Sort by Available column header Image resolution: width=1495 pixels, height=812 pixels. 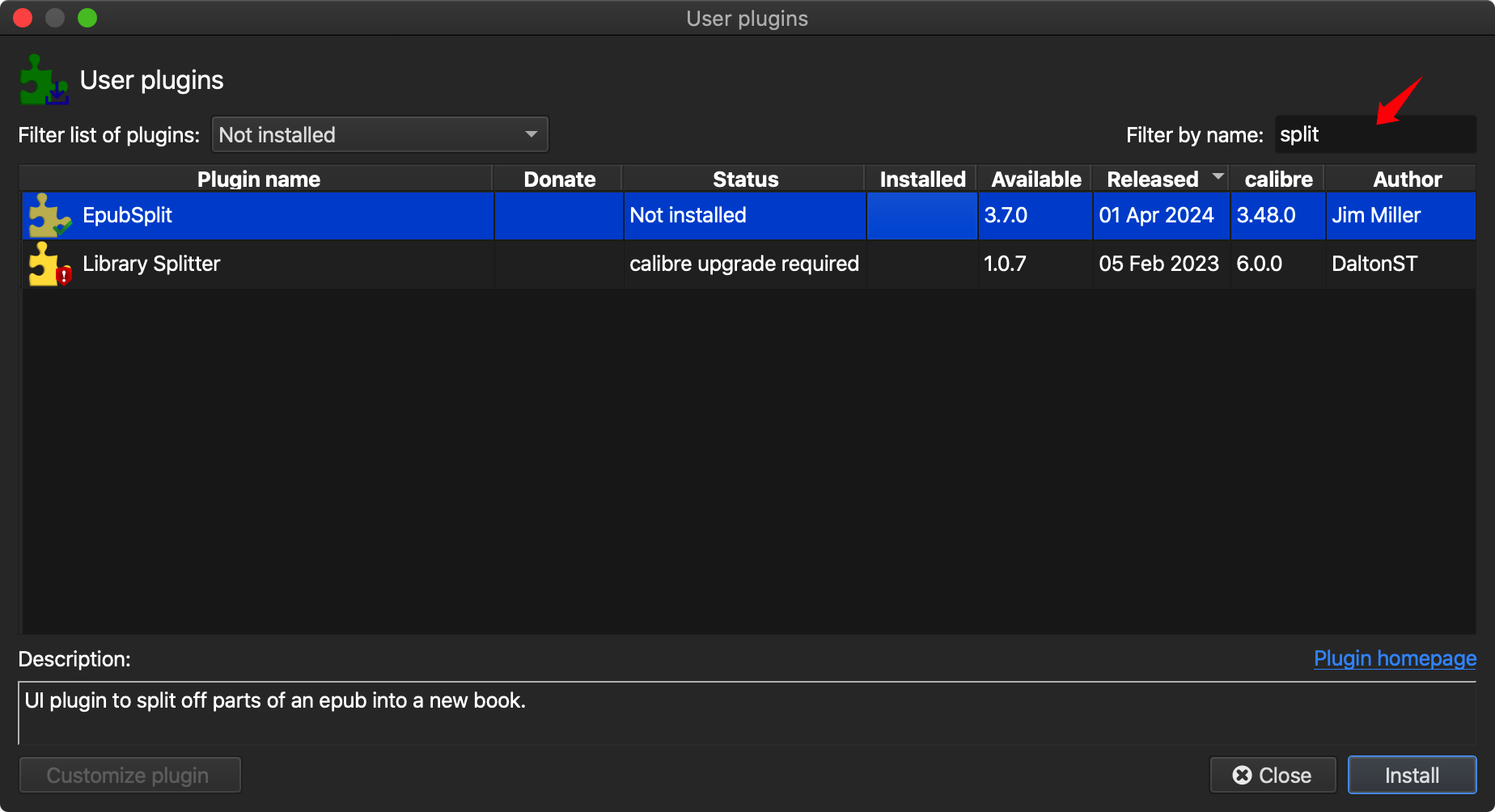pyautogui.click(x=1035, y=179)
